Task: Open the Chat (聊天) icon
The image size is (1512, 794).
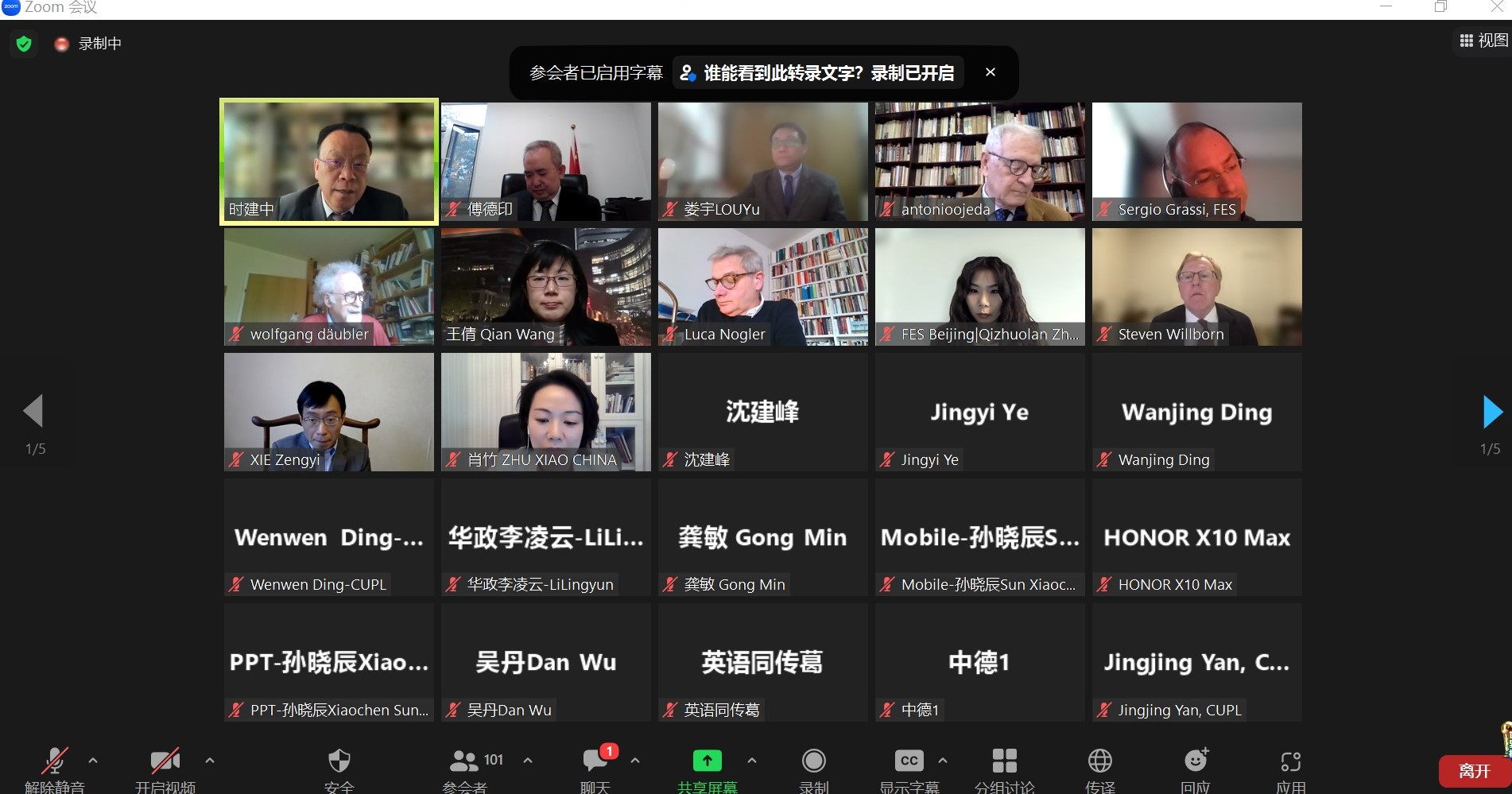Action: [x=595, y=761]
